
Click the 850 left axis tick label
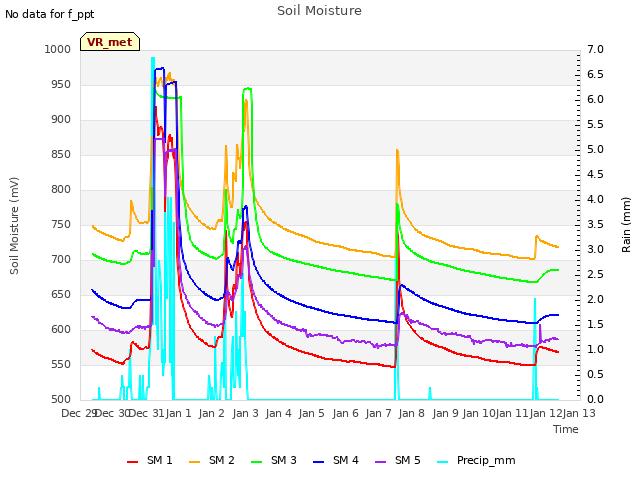(61, 154)
